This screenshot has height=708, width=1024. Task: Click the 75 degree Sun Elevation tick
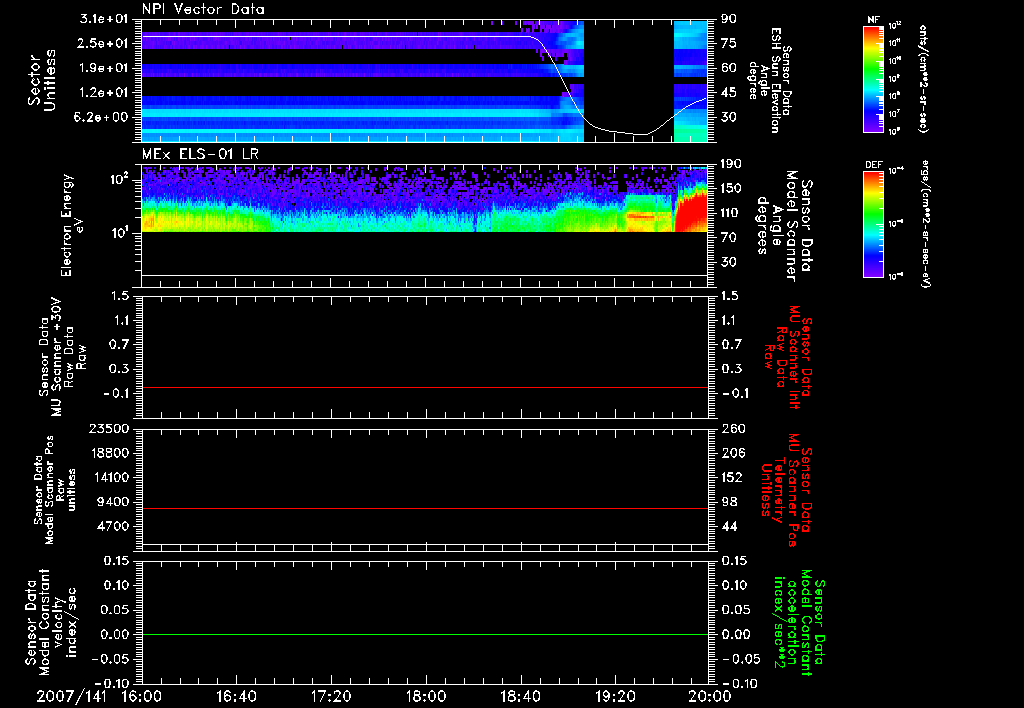point(729,43)
